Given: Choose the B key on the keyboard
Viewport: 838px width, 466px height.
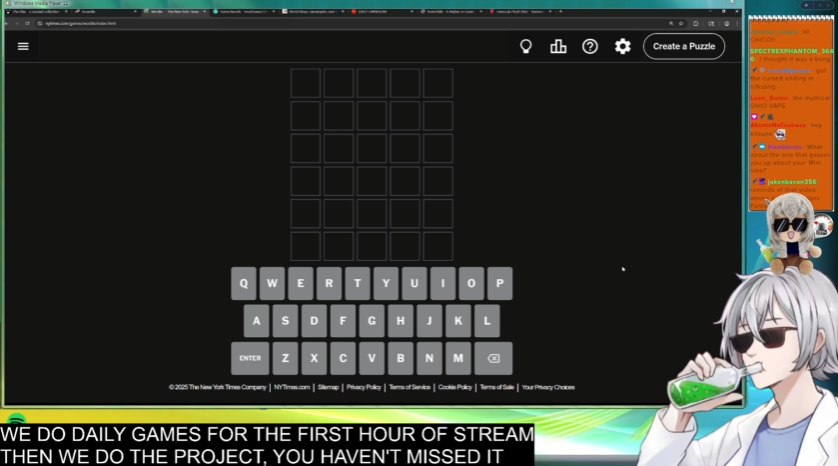Looking at the screenshot, I should (x=400, y=358).
